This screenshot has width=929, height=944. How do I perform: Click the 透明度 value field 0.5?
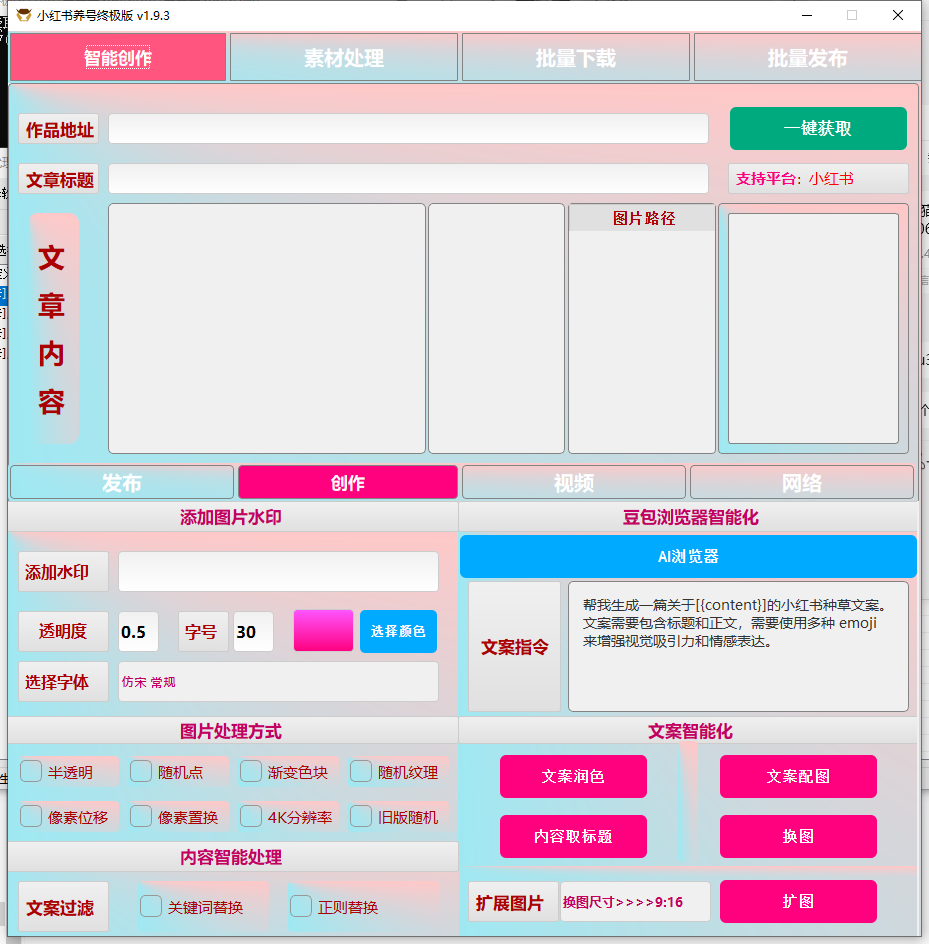pyautogui.click(x=138, y=632)
